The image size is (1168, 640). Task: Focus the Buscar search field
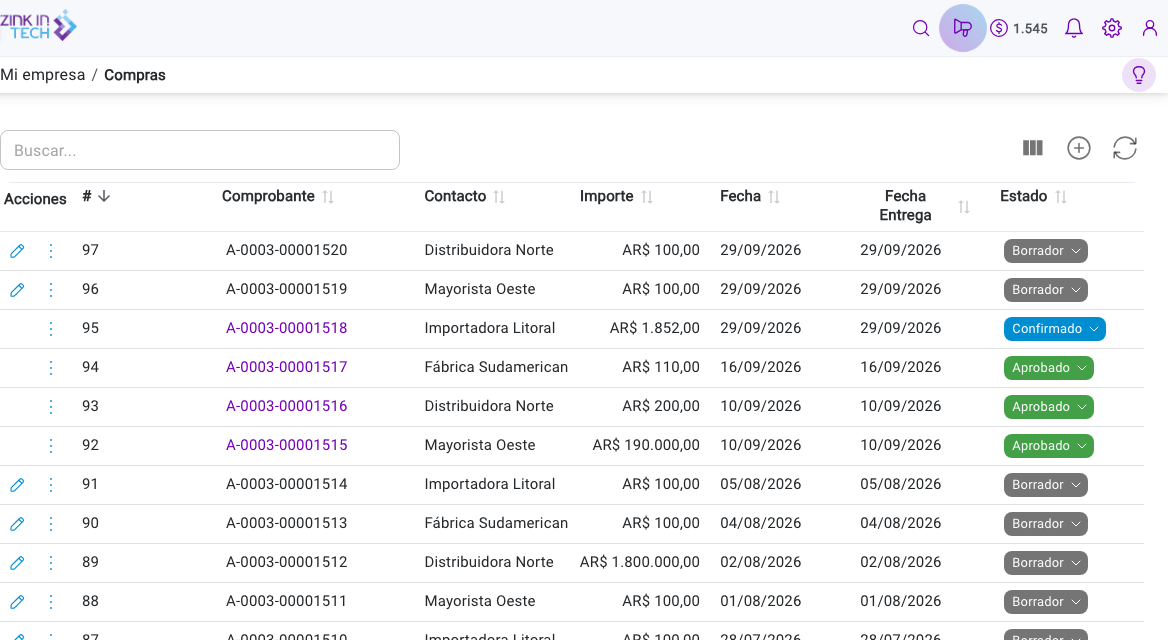click(x=200, y=151)
